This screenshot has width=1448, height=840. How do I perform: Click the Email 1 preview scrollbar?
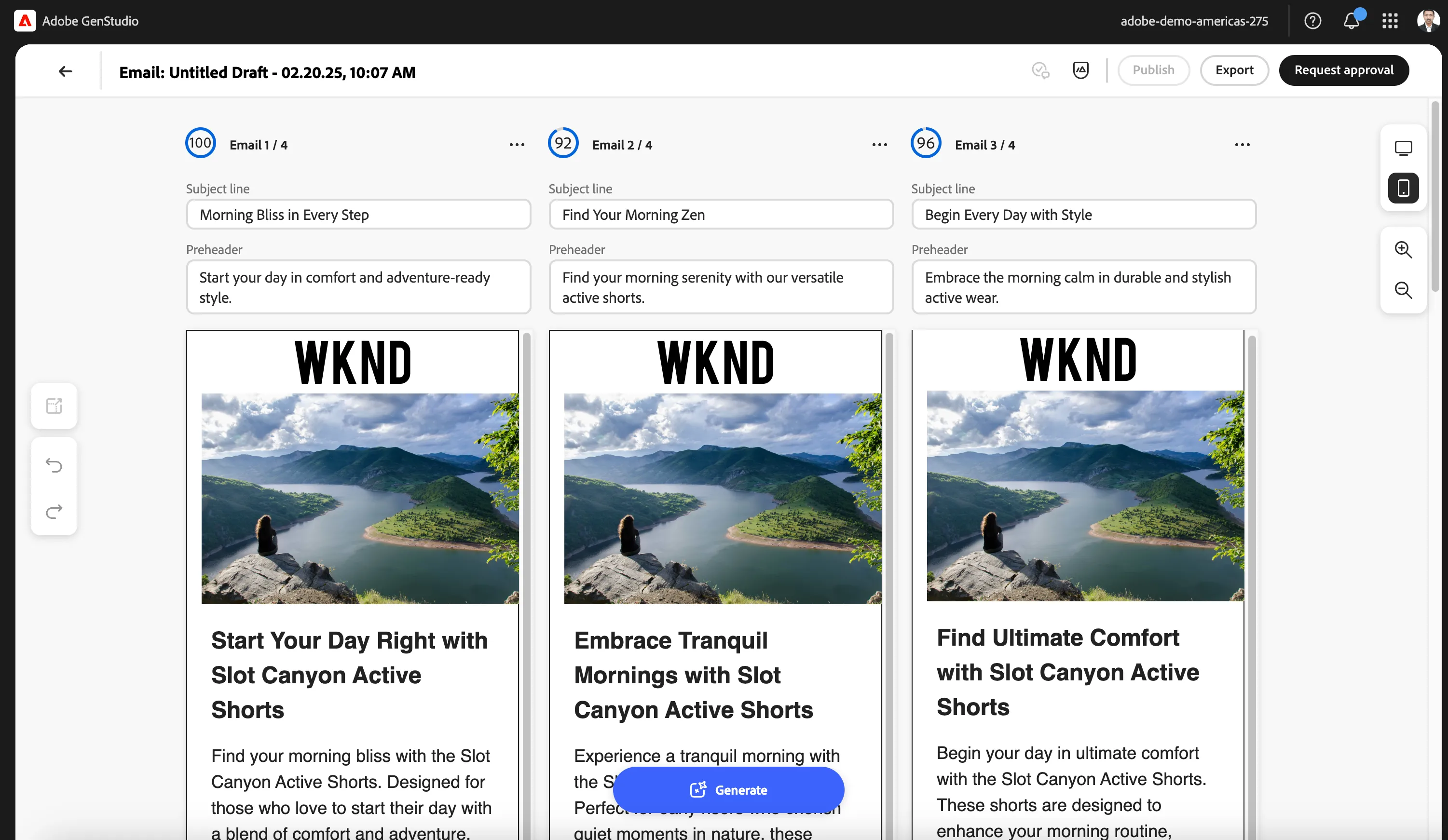(x=526, y=585)
